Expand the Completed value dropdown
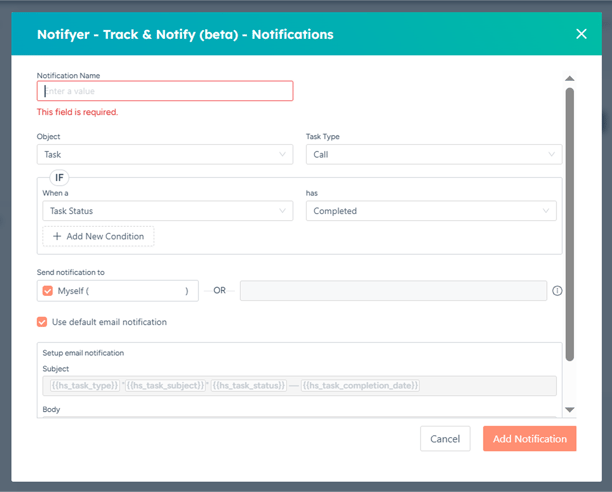The width and height of the screenshot is (612, 492). (x=431, y=211)
